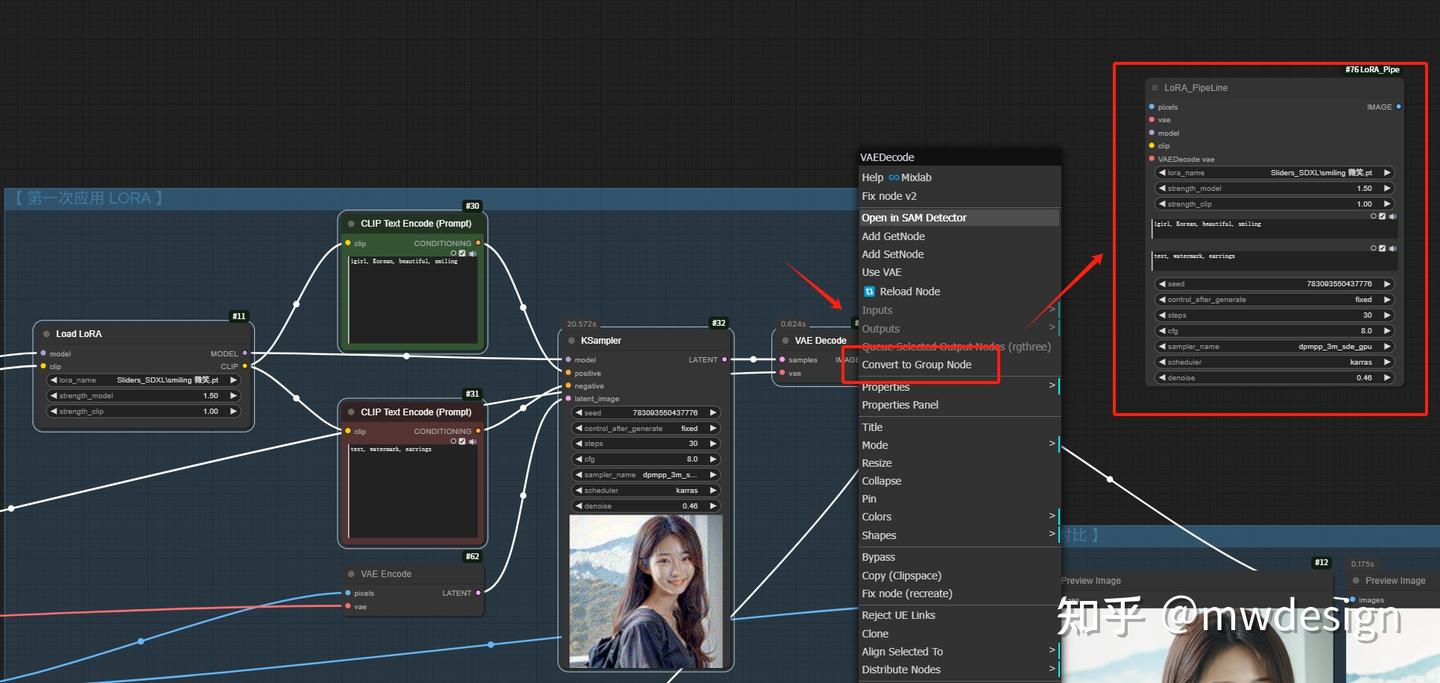
Task: Adjust the denoise value widget on KSampler
Action: point(645,505)
